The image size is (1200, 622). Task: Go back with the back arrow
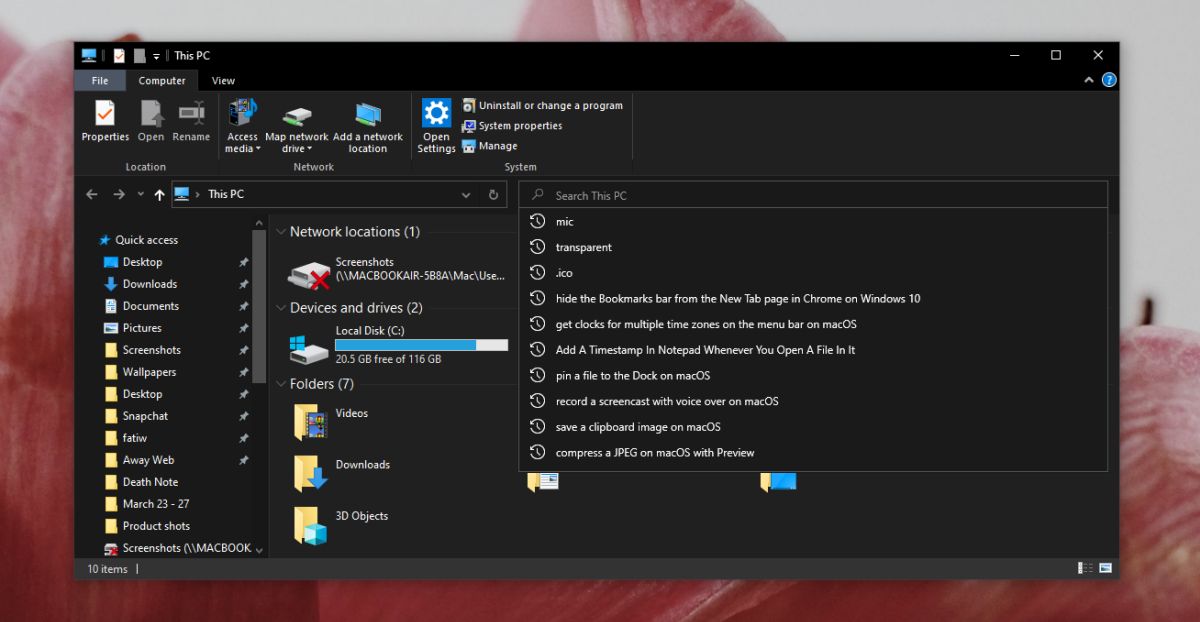[92, 195]
